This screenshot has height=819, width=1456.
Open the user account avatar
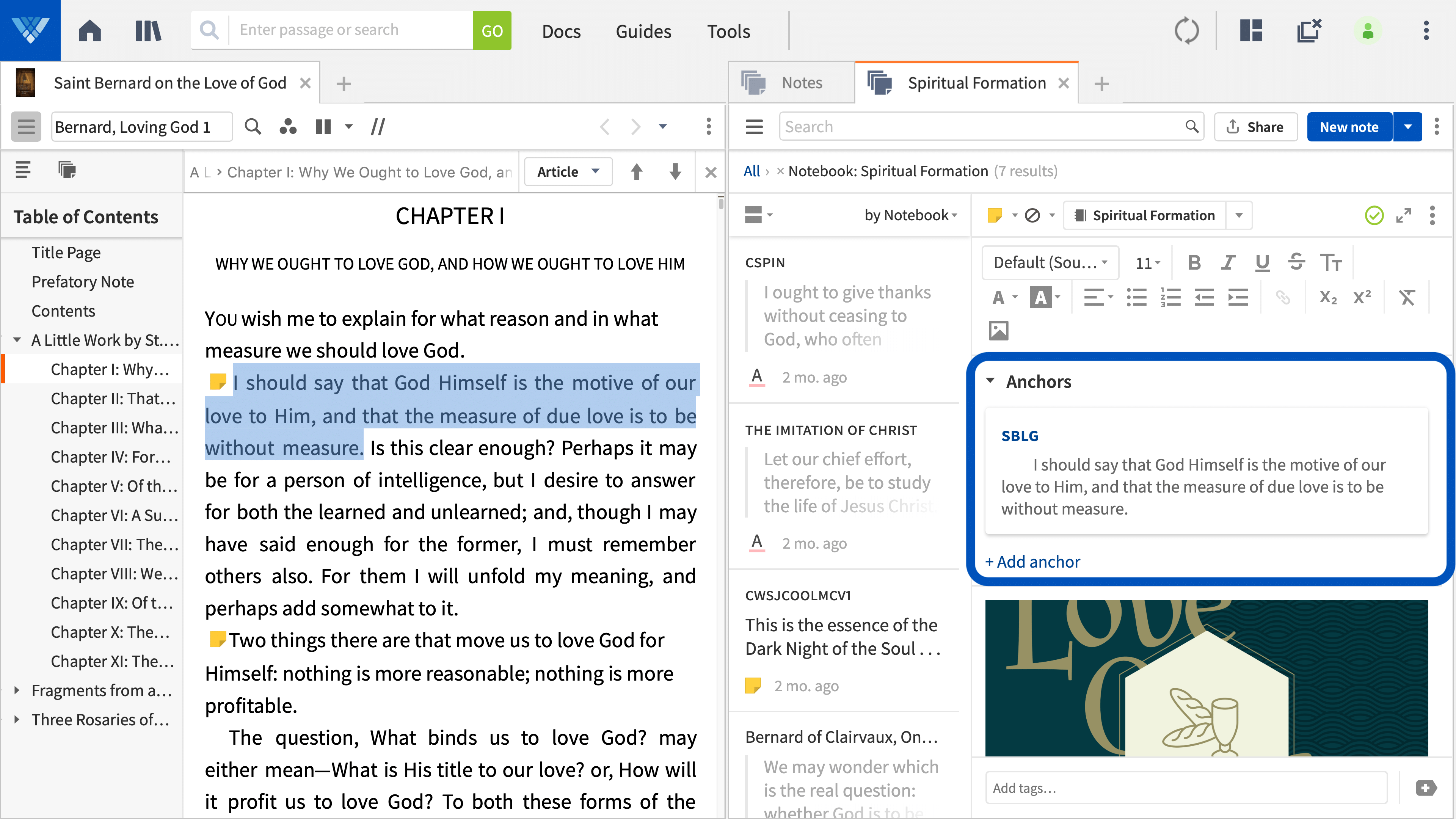[x=1368, y=30]
